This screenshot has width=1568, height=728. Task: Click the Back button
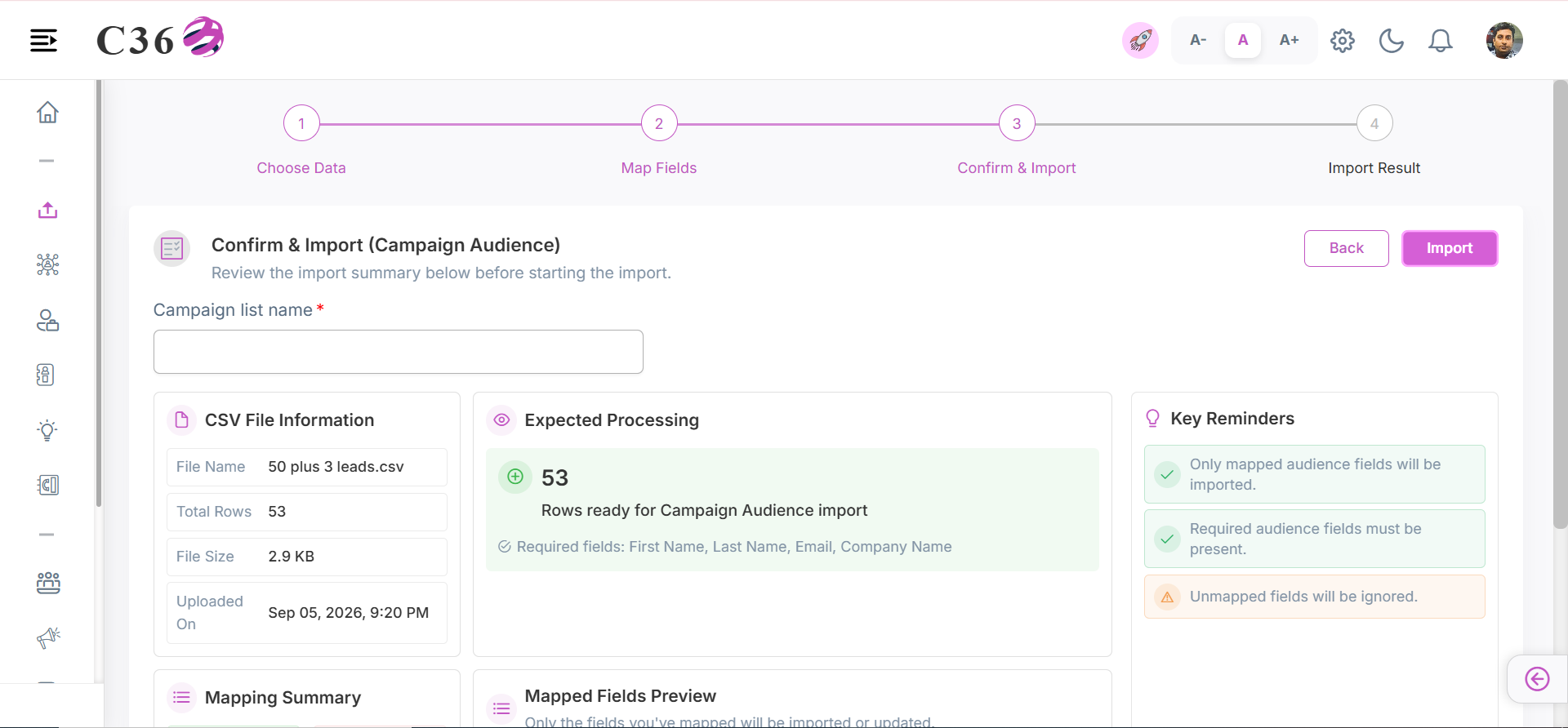tap(1347, 248)
